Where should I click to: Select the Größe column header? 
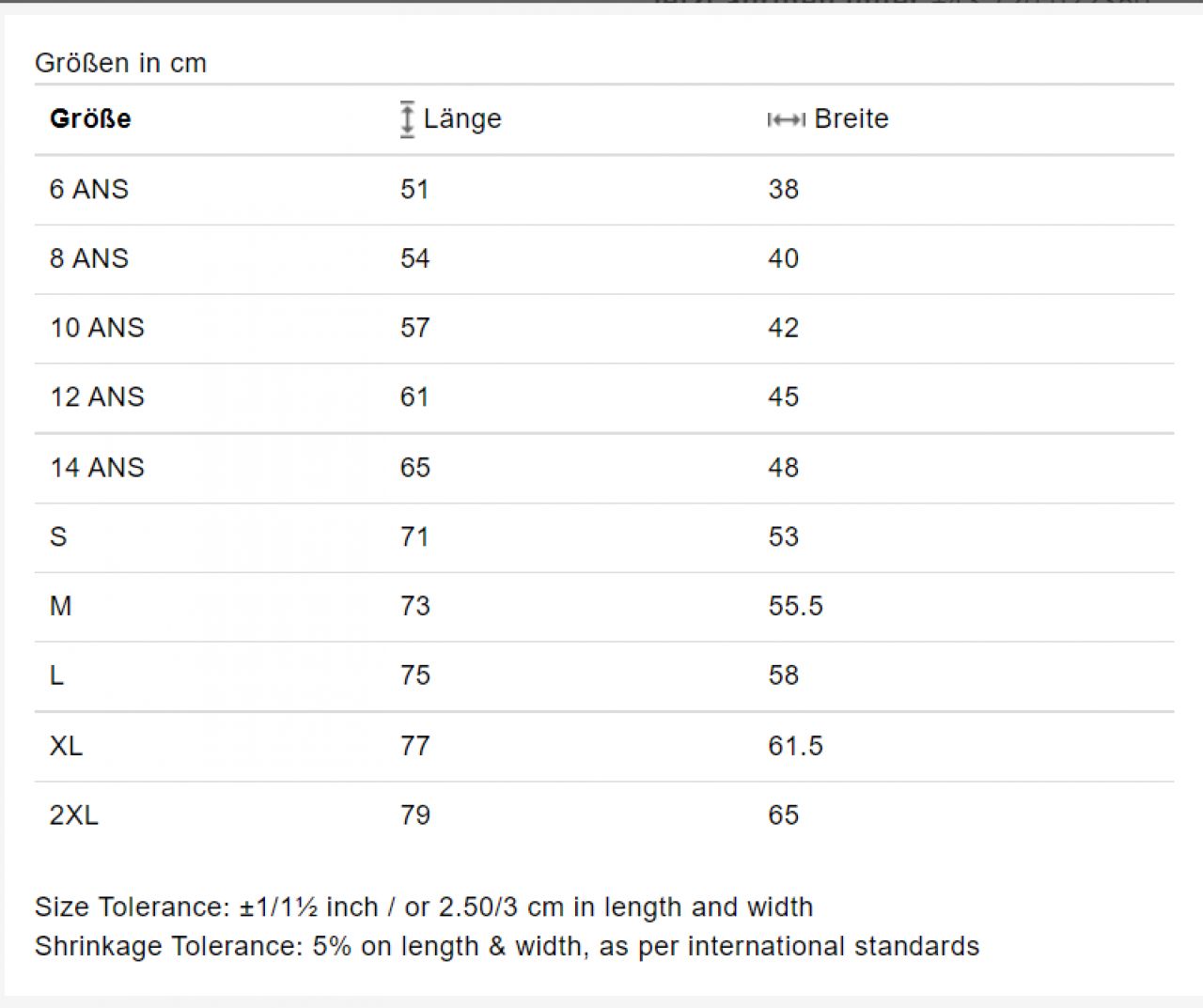pyautogui.click(x=90, y=119)
